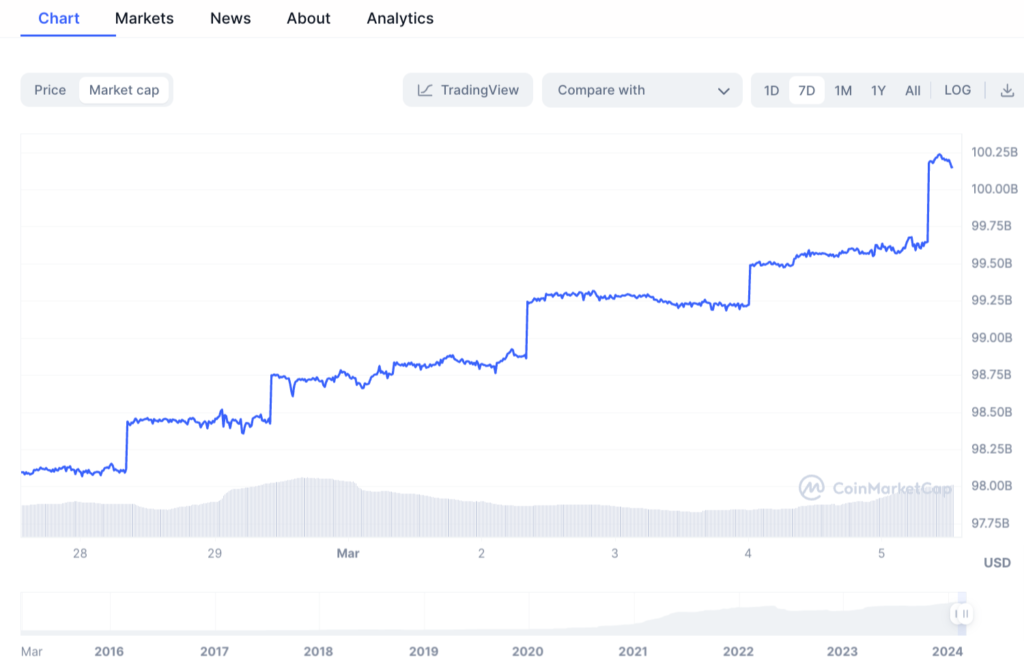Switch to the Markets tab
1024x670 pixels.
(x=144, y=18)
